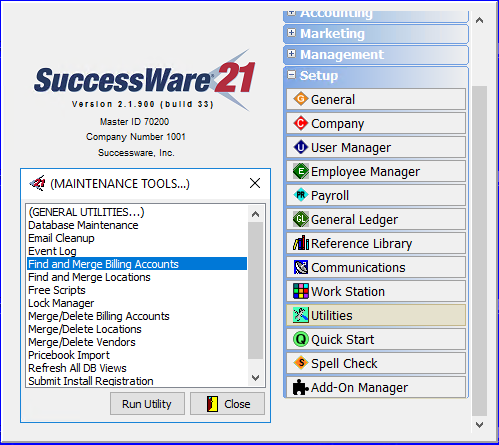Viewport: 499px width, 445px height.
Task: Click the utilities list scrollbar thumb
Action: point(256,290)
